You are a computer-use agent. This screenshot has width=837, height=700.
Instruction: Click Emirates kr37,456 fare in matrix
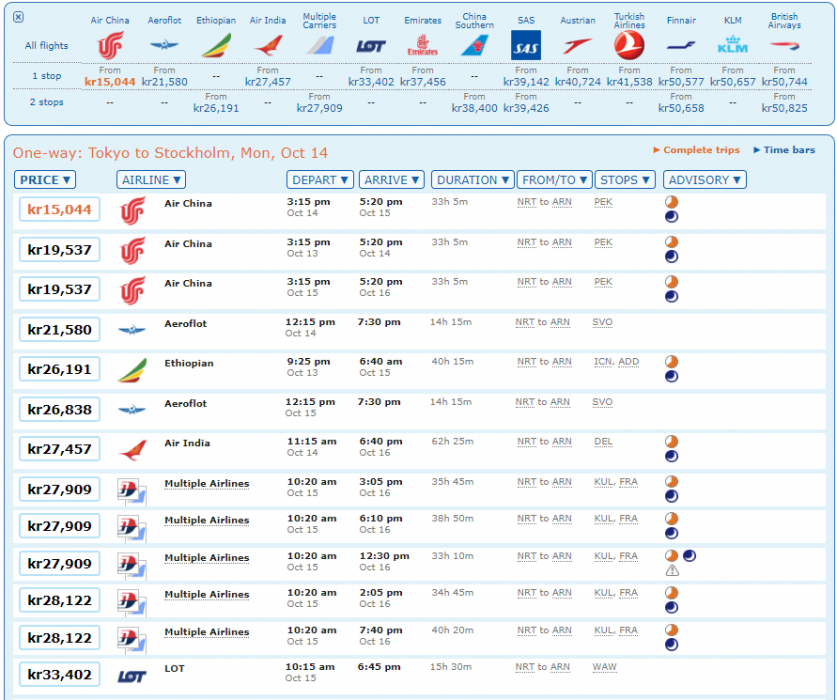click(422, 82)
